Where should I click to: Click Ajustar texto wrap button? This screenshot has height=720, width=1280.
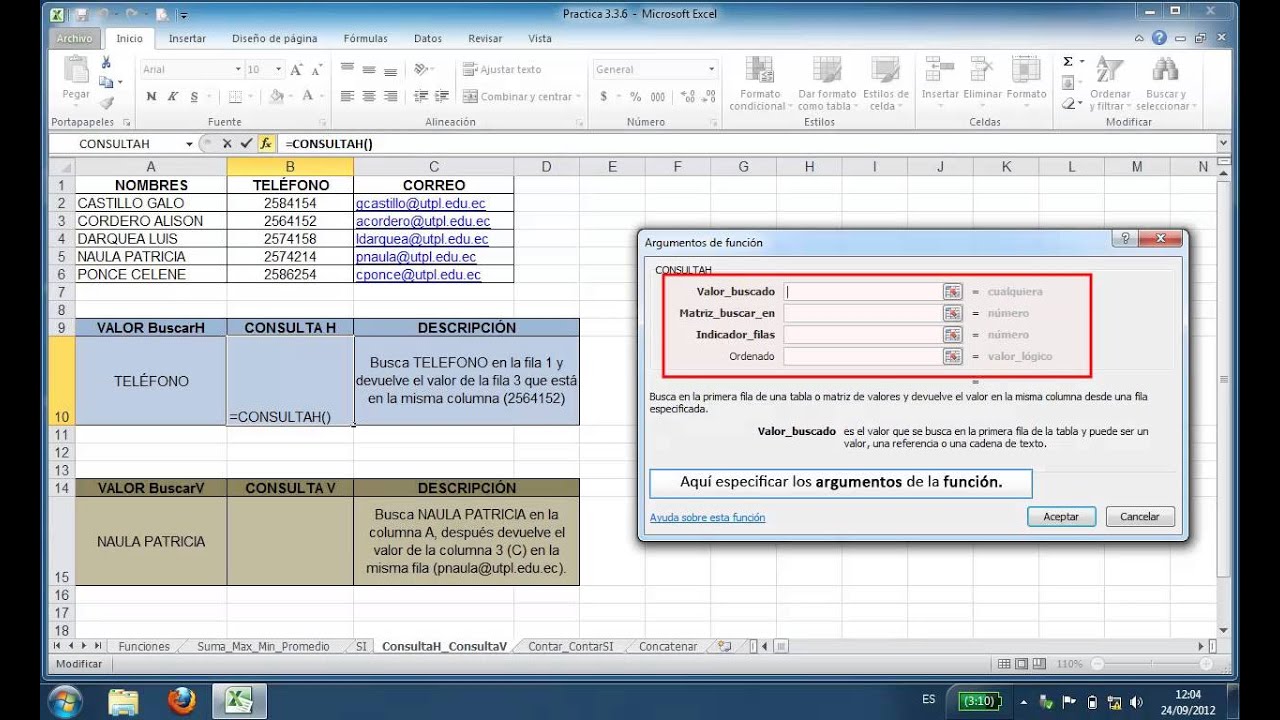pyautogui.click(x=502, y=70)
